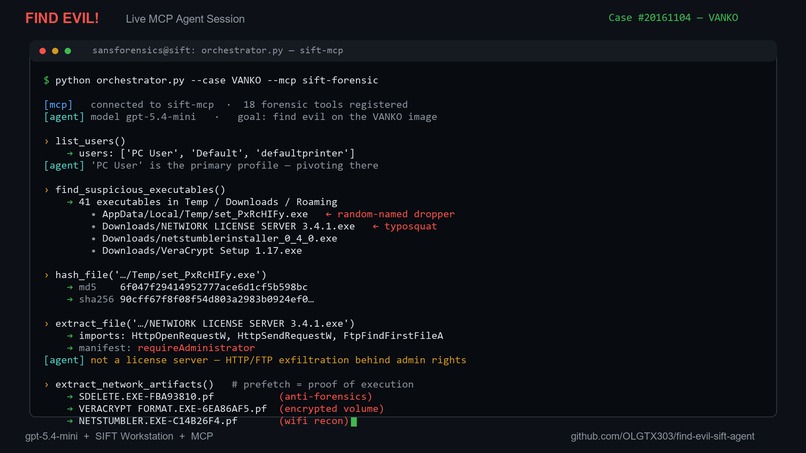Click Downloads/netstumblerinstaller_0_4_0.exe entry

point(219,239)
